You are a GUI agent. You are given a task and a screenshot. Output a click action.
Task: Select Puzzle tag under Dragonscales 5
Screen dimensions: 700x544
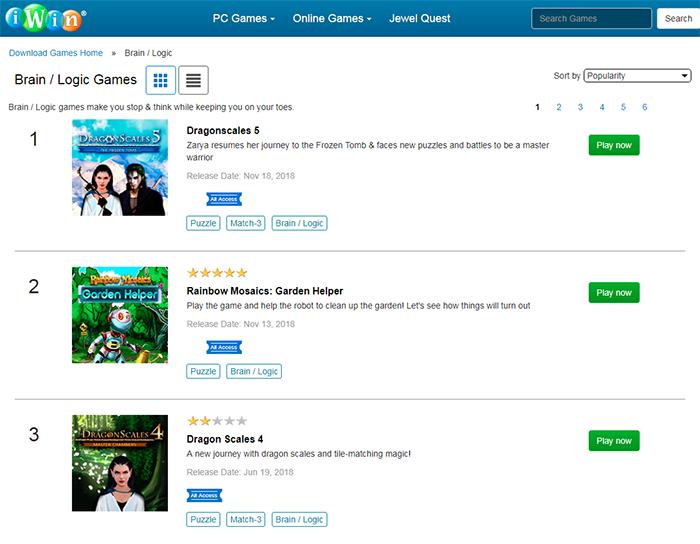point(203,223)
